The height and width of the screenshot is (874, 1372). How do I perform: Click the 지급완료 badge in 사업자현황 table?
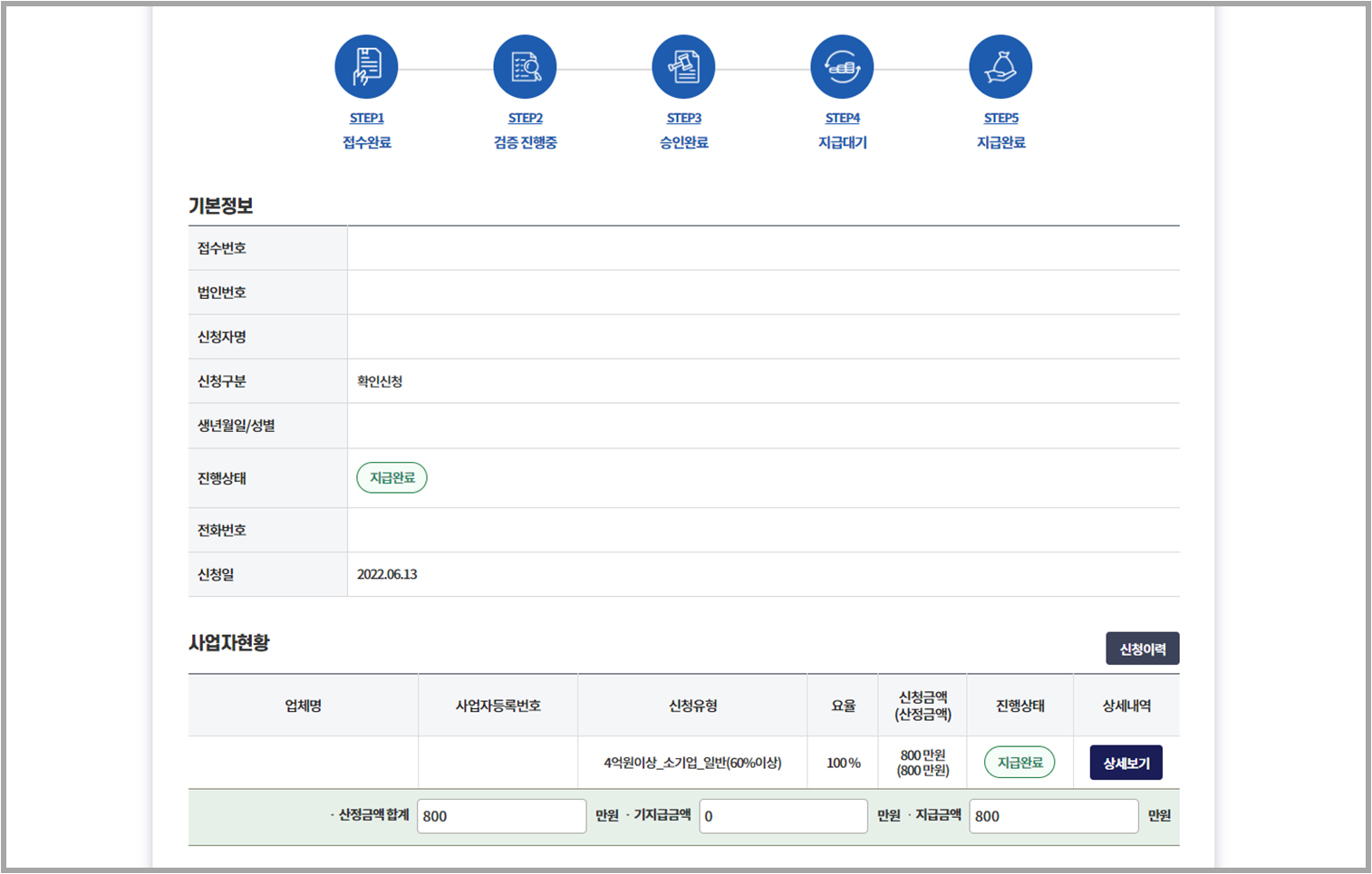click(x=1019, y=763)
